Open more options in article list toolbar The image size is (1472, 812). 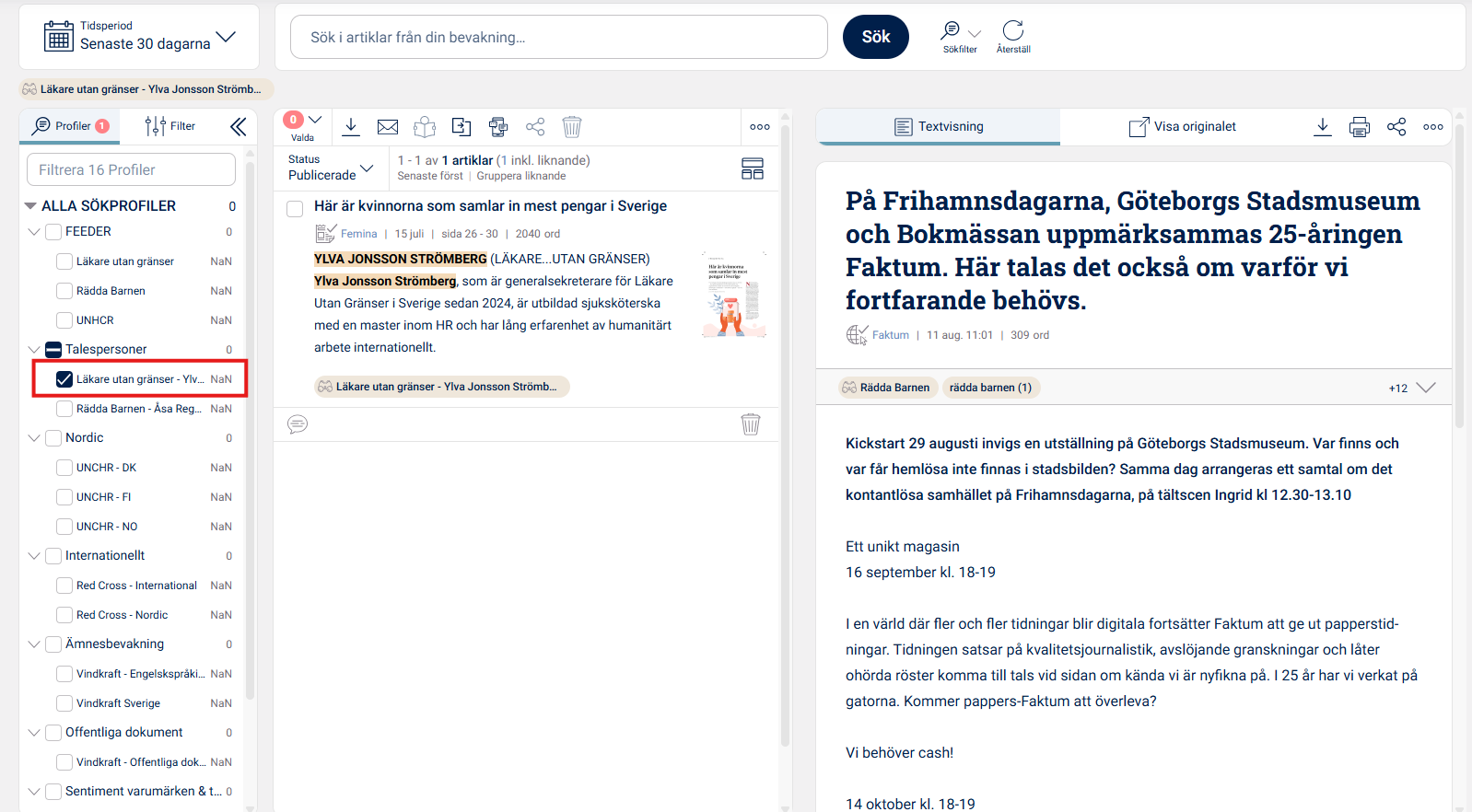(x=760, y=127)
